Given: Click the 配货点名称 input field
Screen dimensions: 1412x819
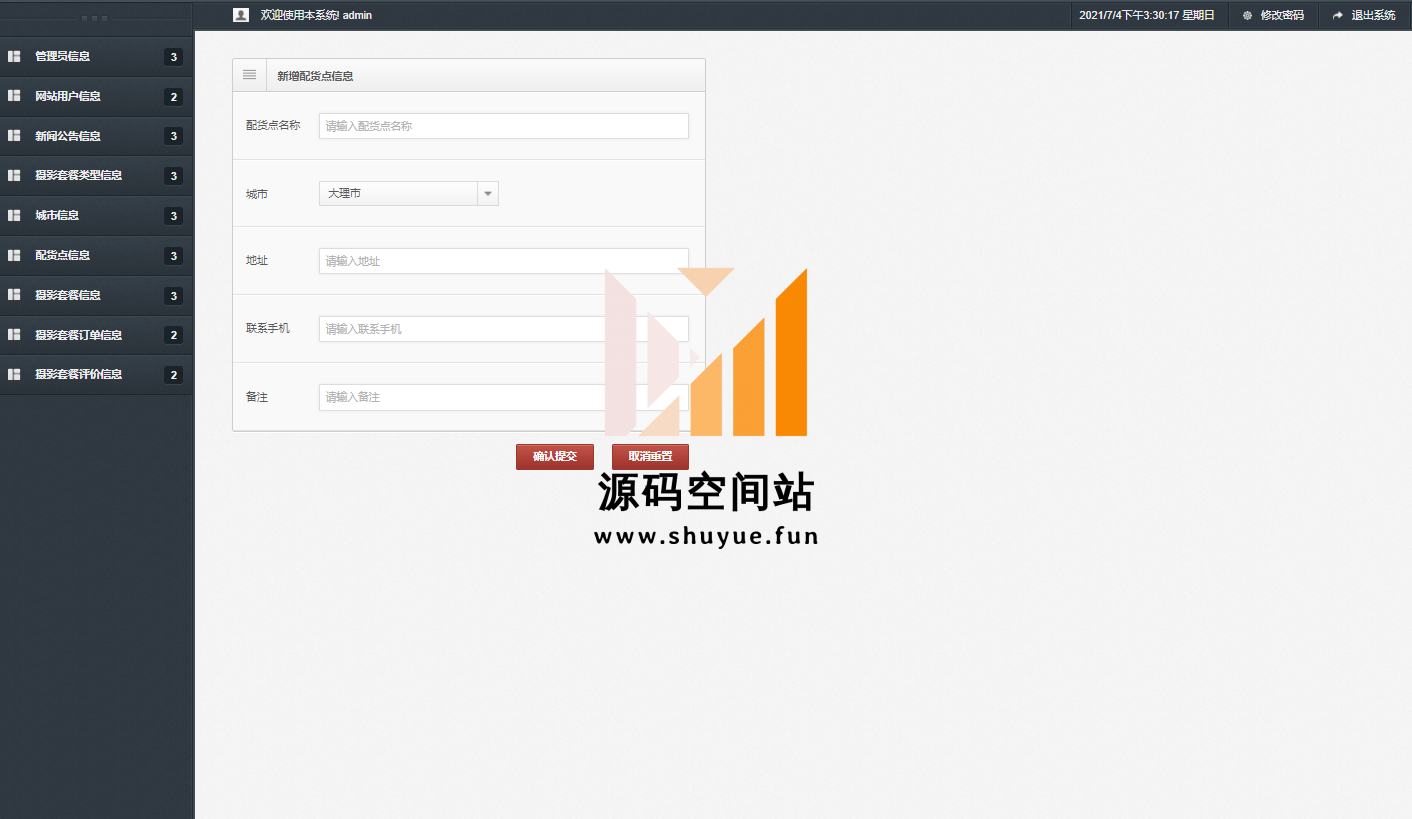Looking at the screenshot, I should point(504,126).
